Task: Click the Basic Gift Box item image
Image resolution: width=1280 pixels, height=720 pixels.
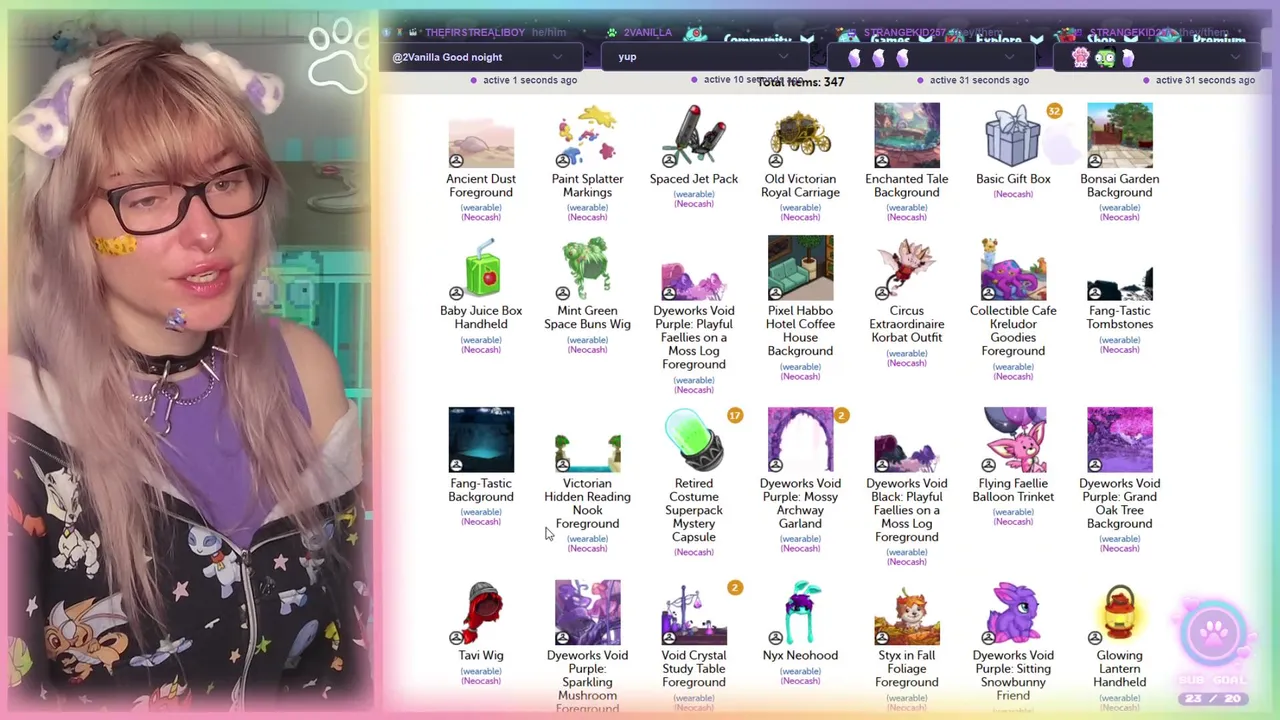Action: tap(1013, 135)
